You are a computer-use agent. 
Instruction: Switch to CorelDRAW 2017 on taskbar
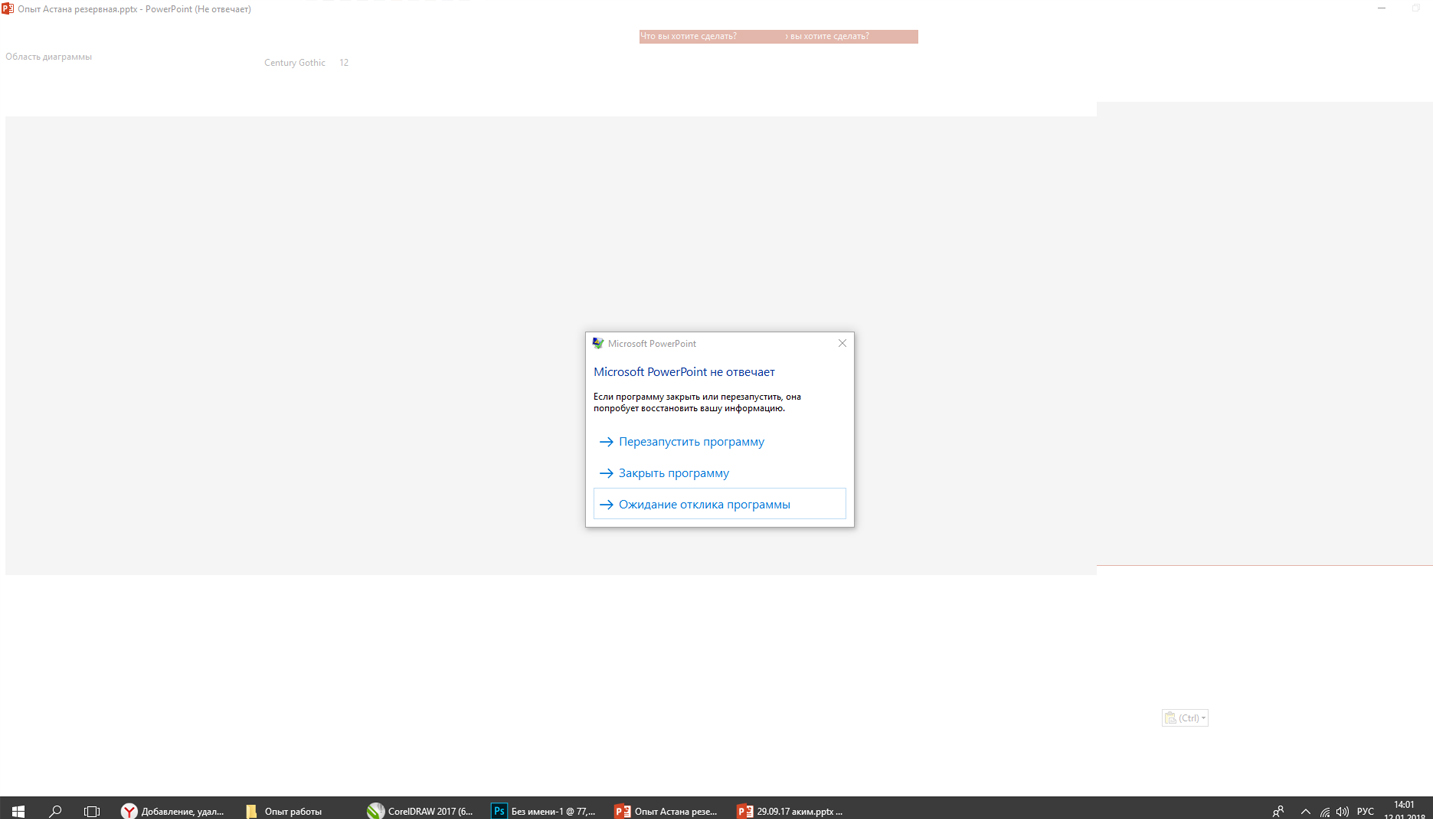point(420,811)
